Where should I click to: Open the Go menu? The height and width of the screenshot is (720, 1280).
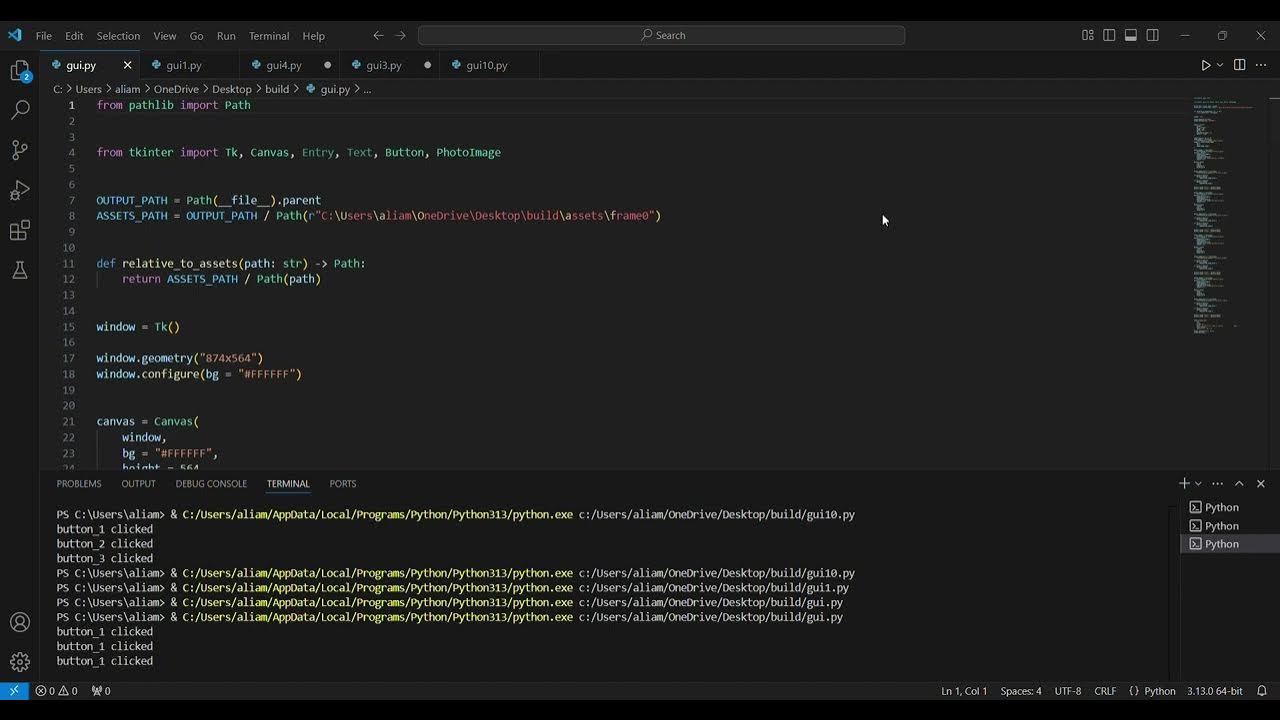click(196, 35)
